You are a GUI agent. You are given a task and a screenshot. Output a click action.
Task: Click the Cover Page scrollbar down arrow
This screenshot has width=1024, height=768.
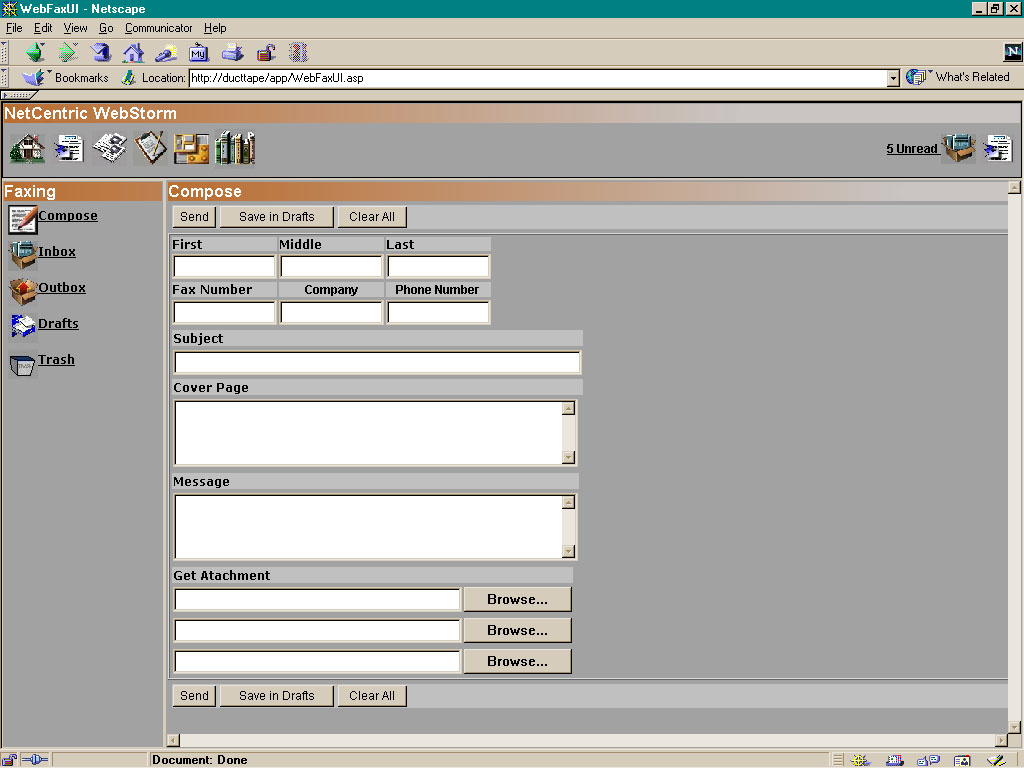tap(568, 458)
